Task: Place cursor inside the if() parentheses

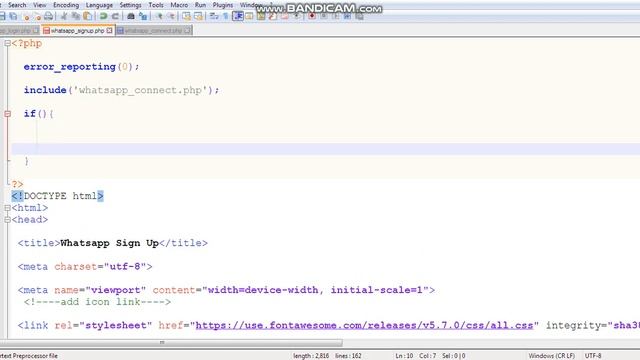Action: (42, 114)
